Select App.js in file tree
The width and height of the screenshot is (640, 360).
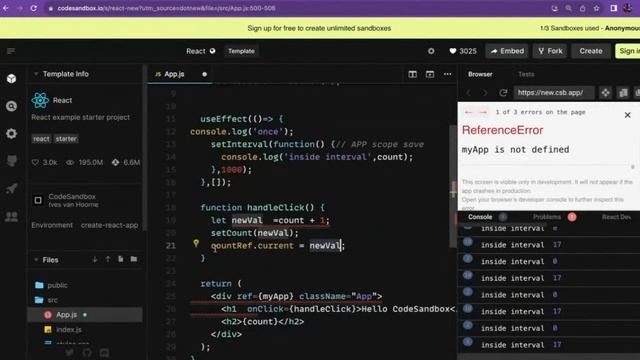click(85, 315)
